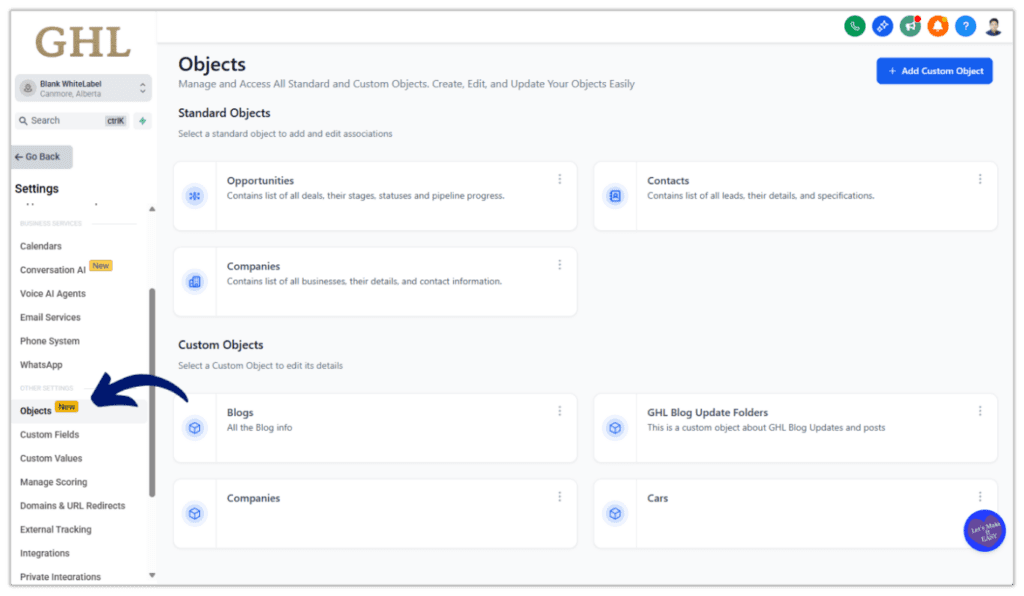The width and height of the screenshot is (1024, 596).
Task: Click the Add Custom Object button
Action: pyautogui.click(x=934, y=71)
